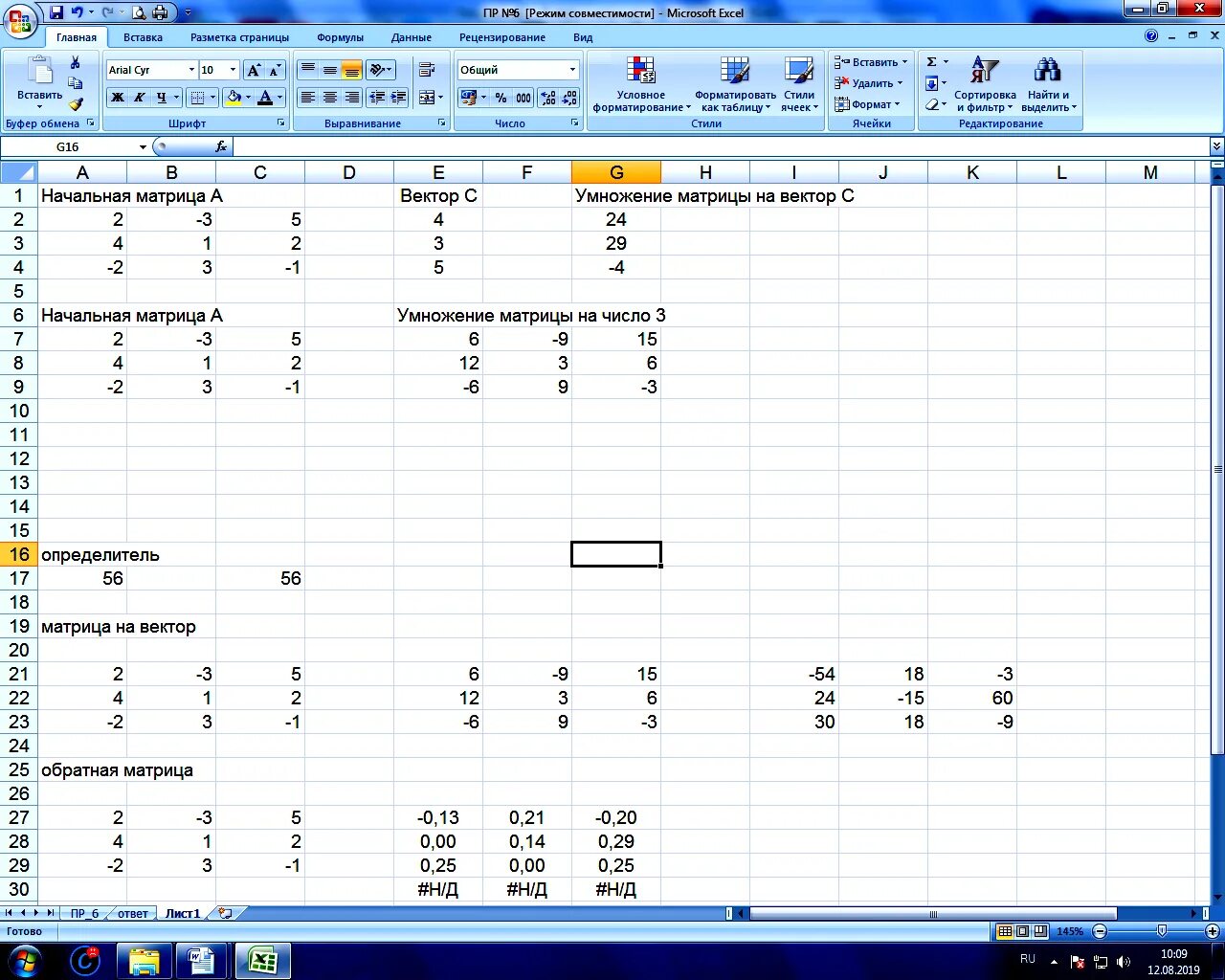Click the decrease indent icon
Image resolution: width=1225 pixels, height=980 pixels.
[376, 98]
